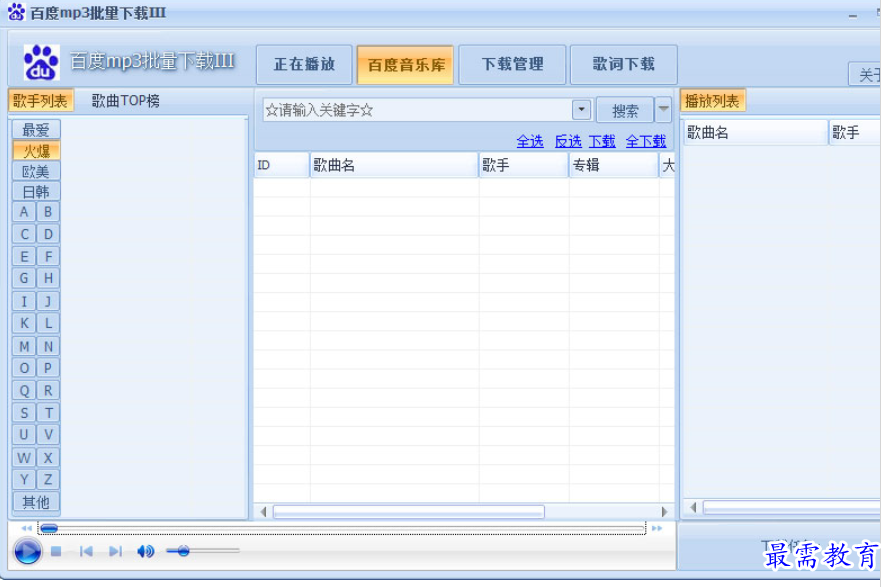The image size is (887, 587).
Task: Filter singers by letter F
Action: point(48,257)
